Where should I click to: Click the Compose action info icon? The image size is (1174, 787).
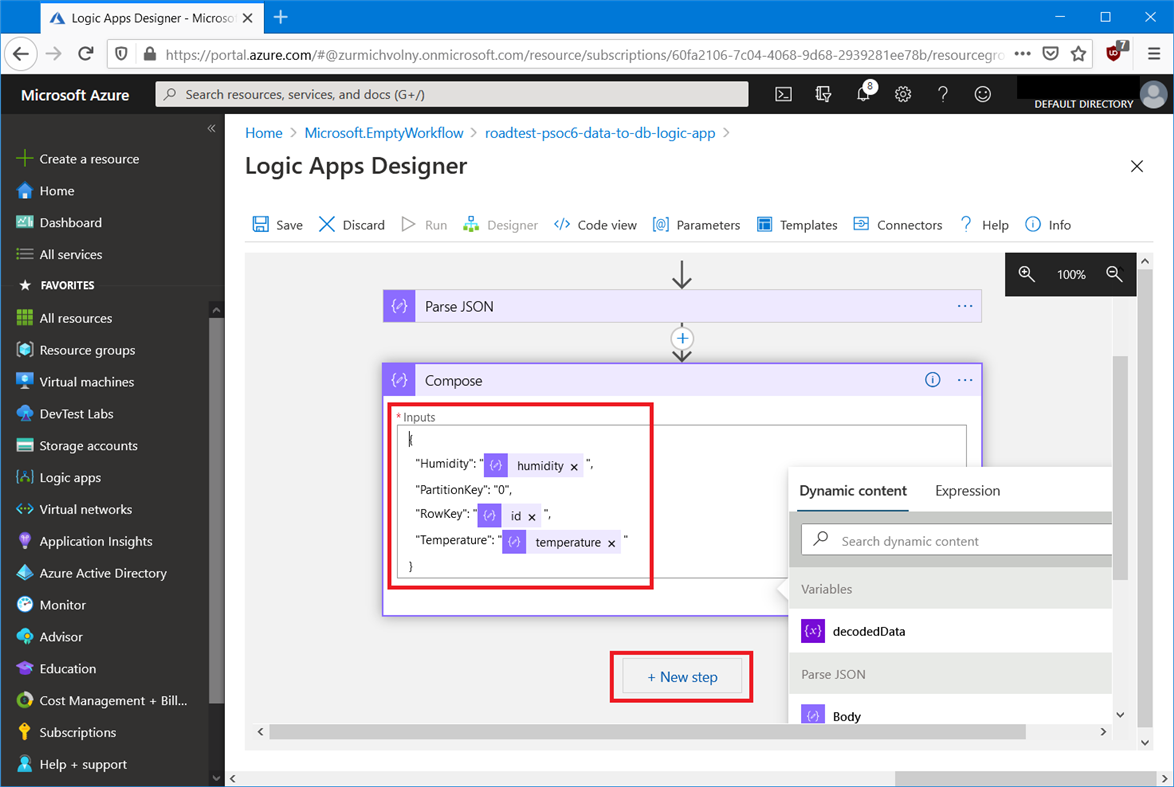point(932,380)
